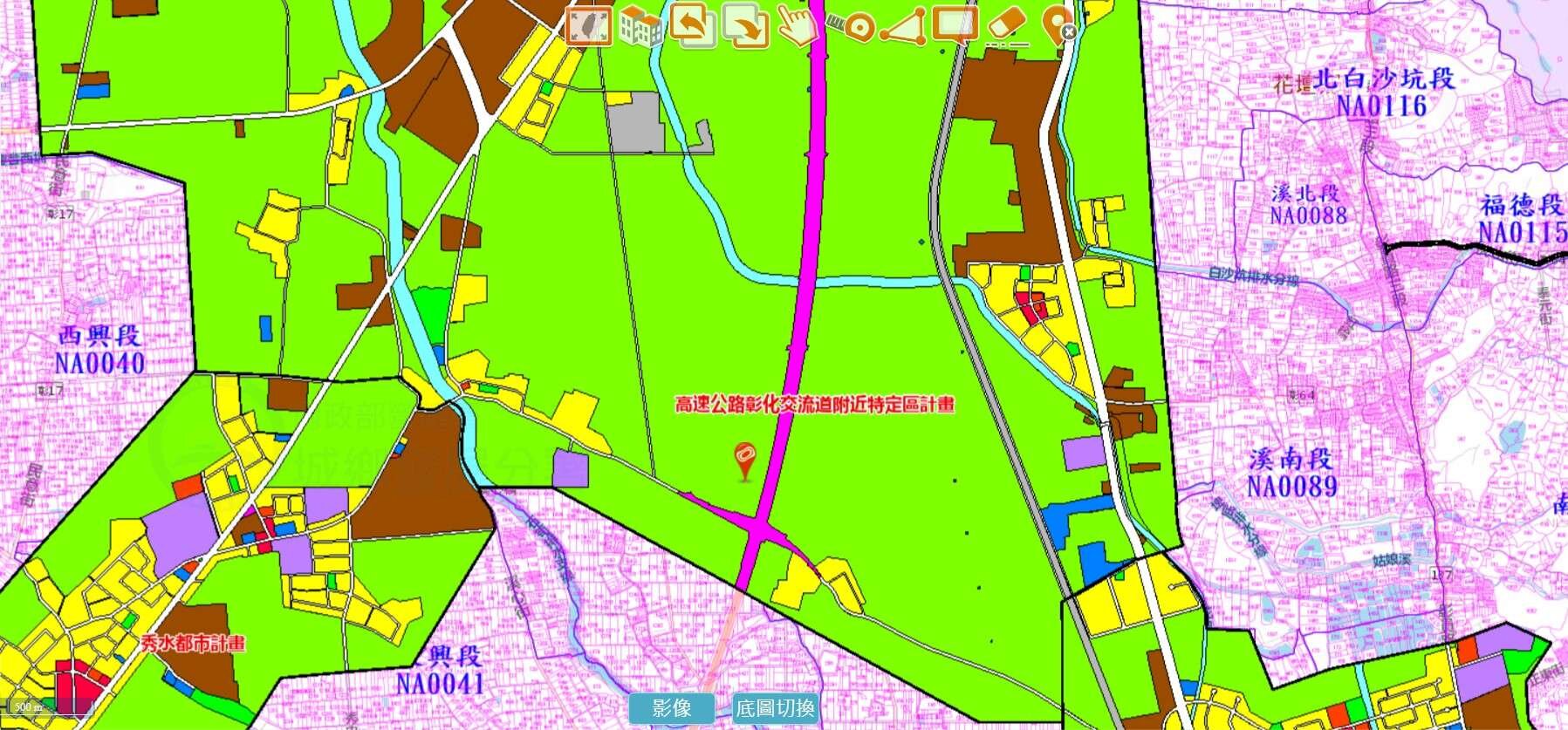This screenshot has height=730, width=1568.
Task: Open the buildings query tool
Action: [x=640, y=26]
